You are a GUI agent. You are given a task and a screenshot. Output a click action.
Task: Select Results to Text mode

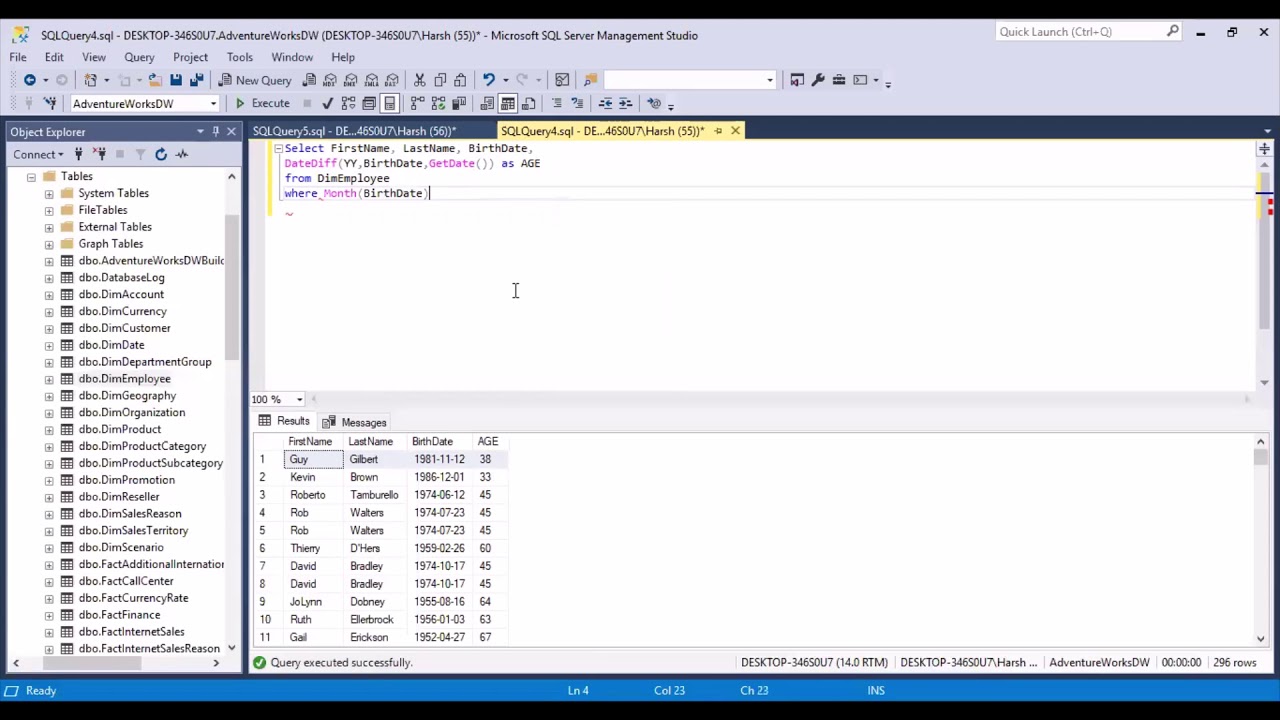[x=487, y=103]
